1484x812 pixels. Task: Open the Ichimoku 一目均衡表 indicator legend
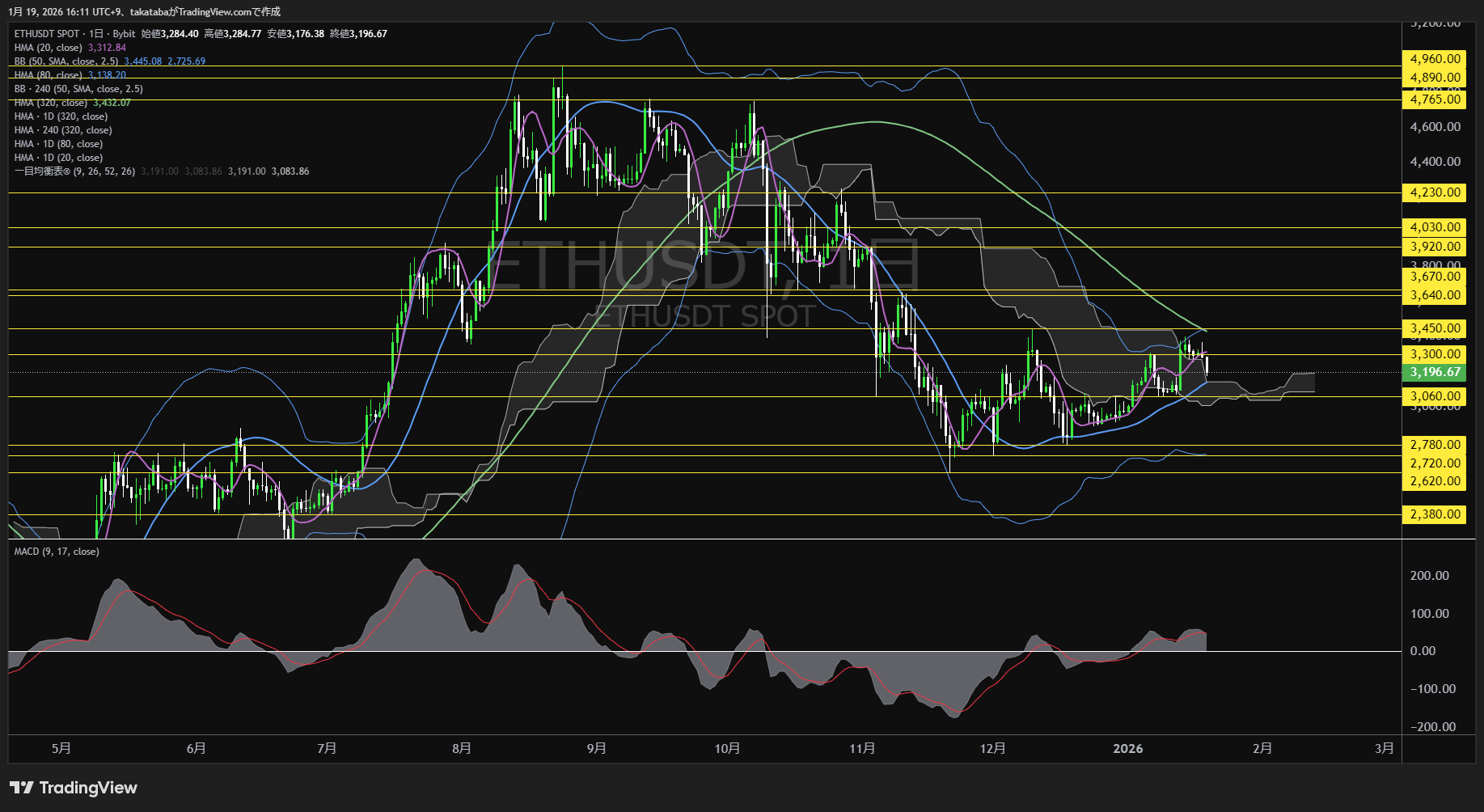click(74, 171)
